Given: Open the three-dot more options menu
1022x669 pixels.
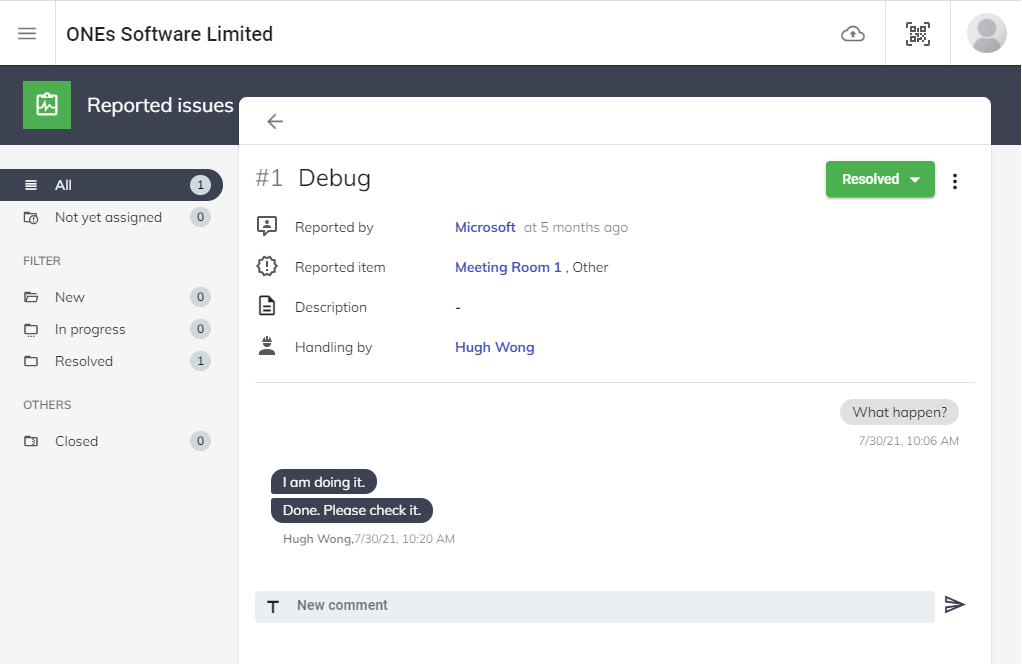Looking at the screenshot, I should click(955, 181).
